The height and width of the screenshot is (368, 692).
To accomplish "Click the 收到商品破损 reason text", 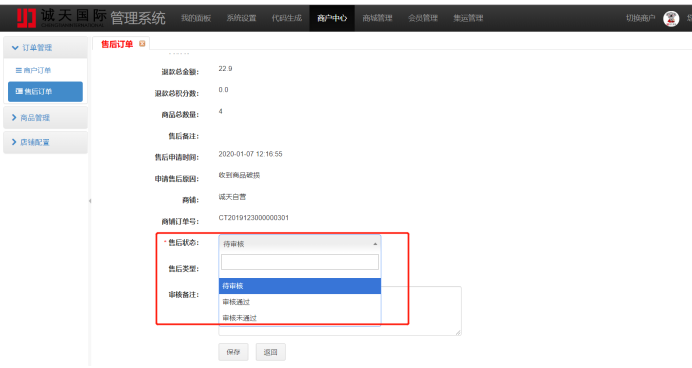I will [239, 175].
